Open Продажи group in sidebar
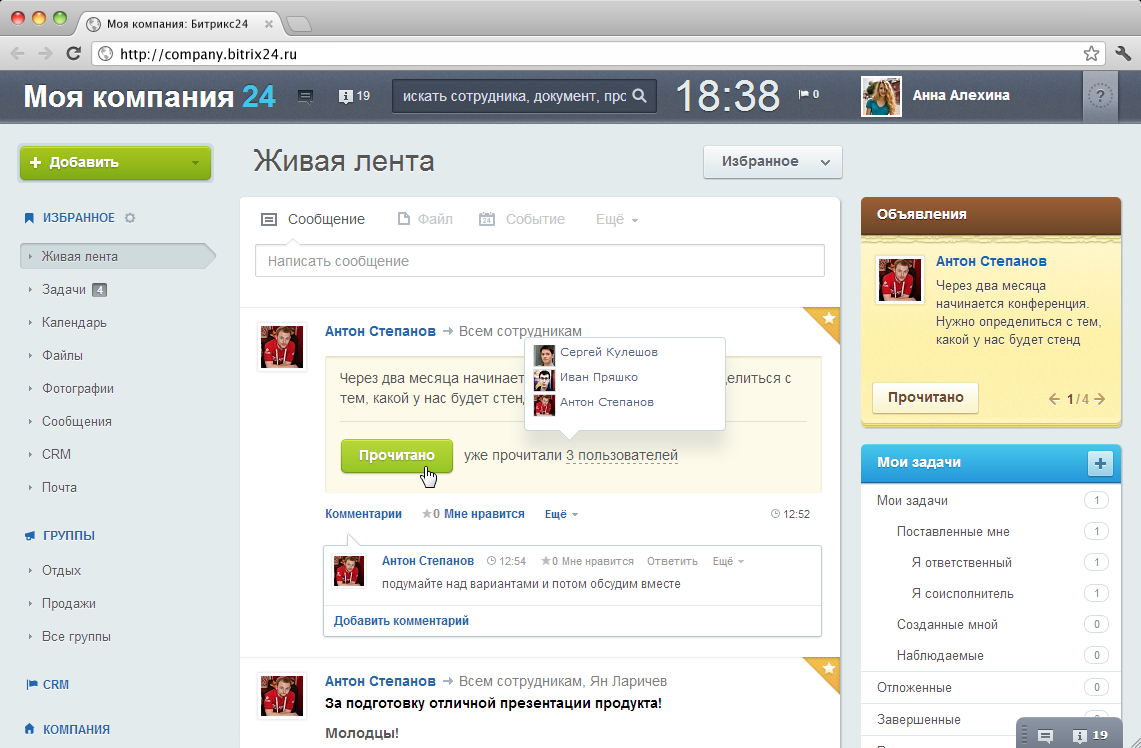This screenshot has width=1141, height=748. coord(68,603)
